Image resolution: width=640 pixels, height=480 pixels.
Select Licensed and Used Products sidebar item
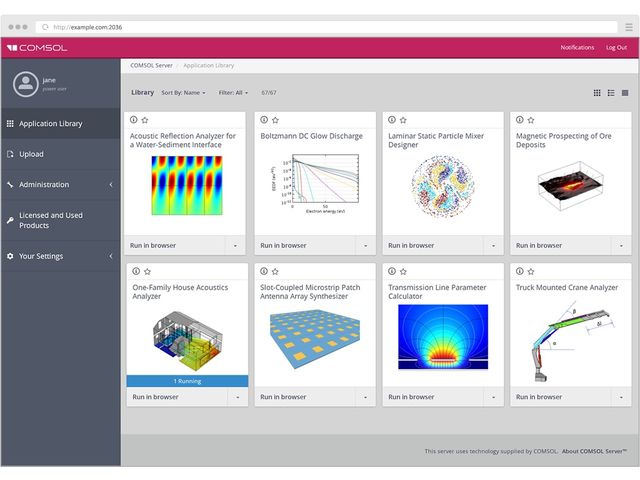[x=50, y=220]
